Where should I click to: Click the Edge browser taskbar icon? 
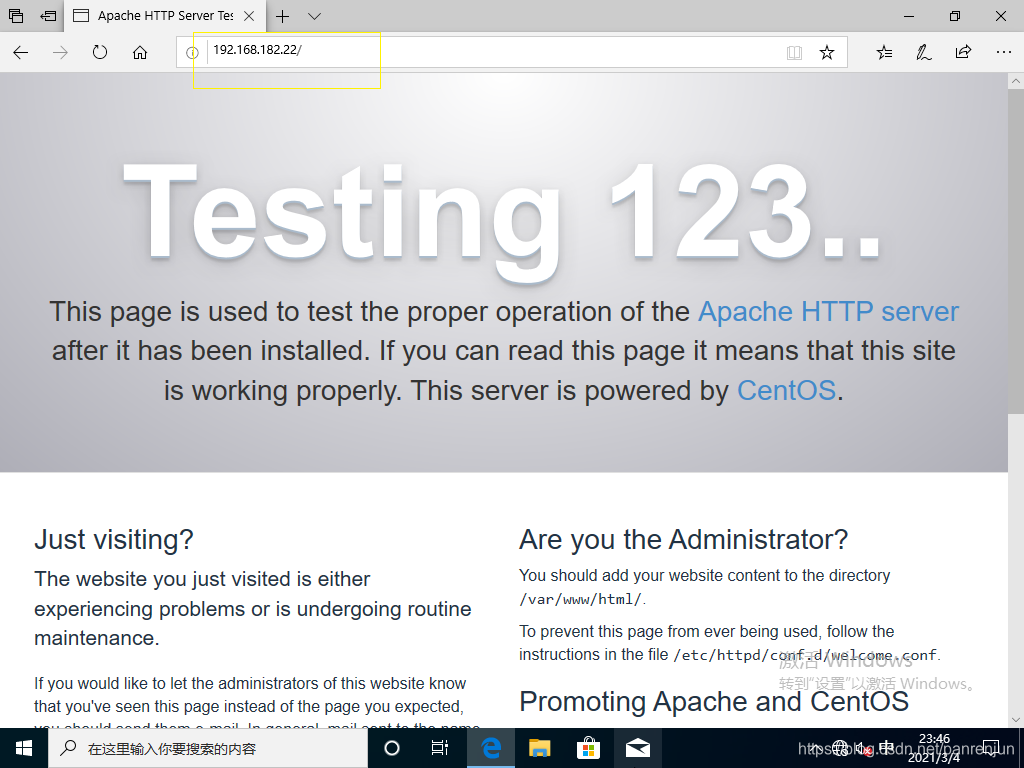click(490, 748)
